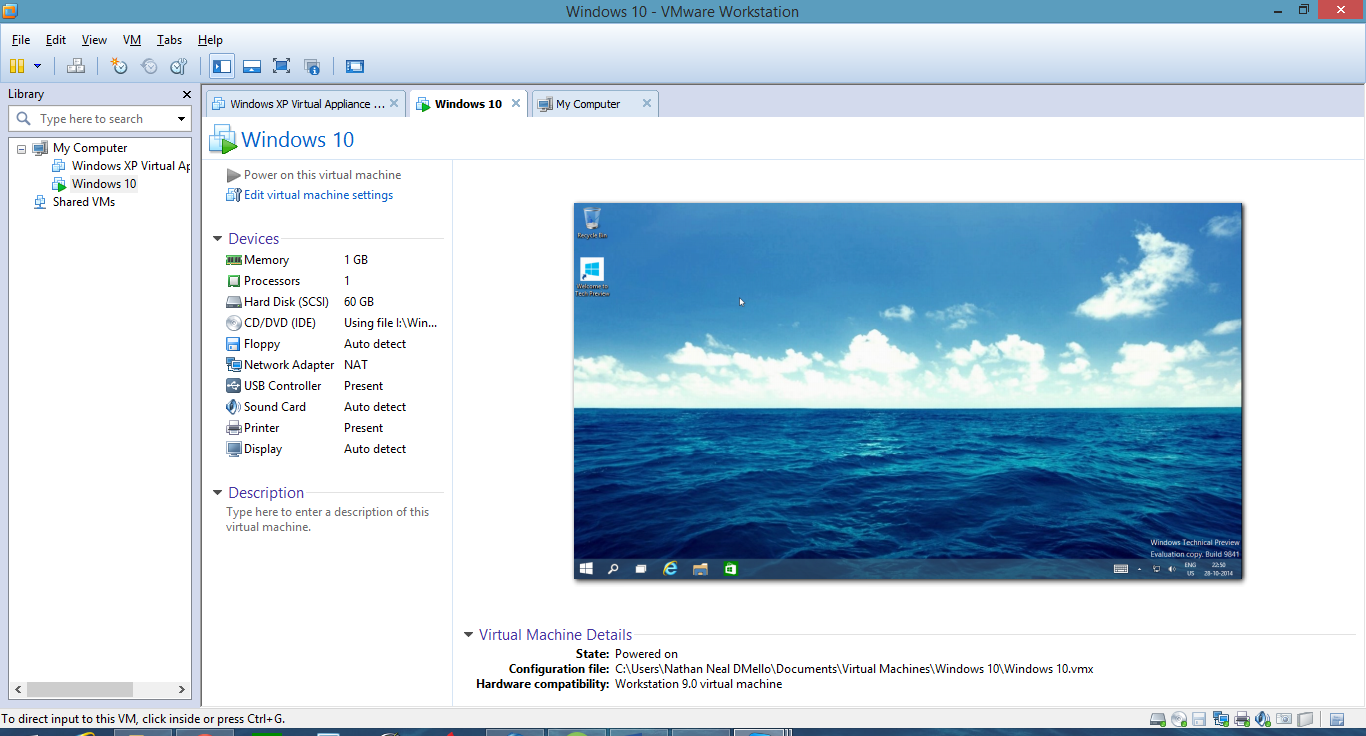Click the printer status bar icon
The image size is (1366, 736).
pos(1242,719)
